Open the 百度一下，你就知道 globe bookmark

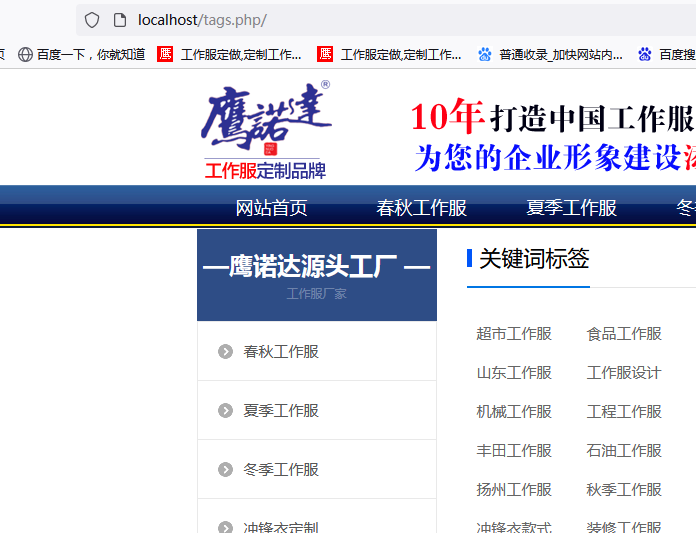81,54
